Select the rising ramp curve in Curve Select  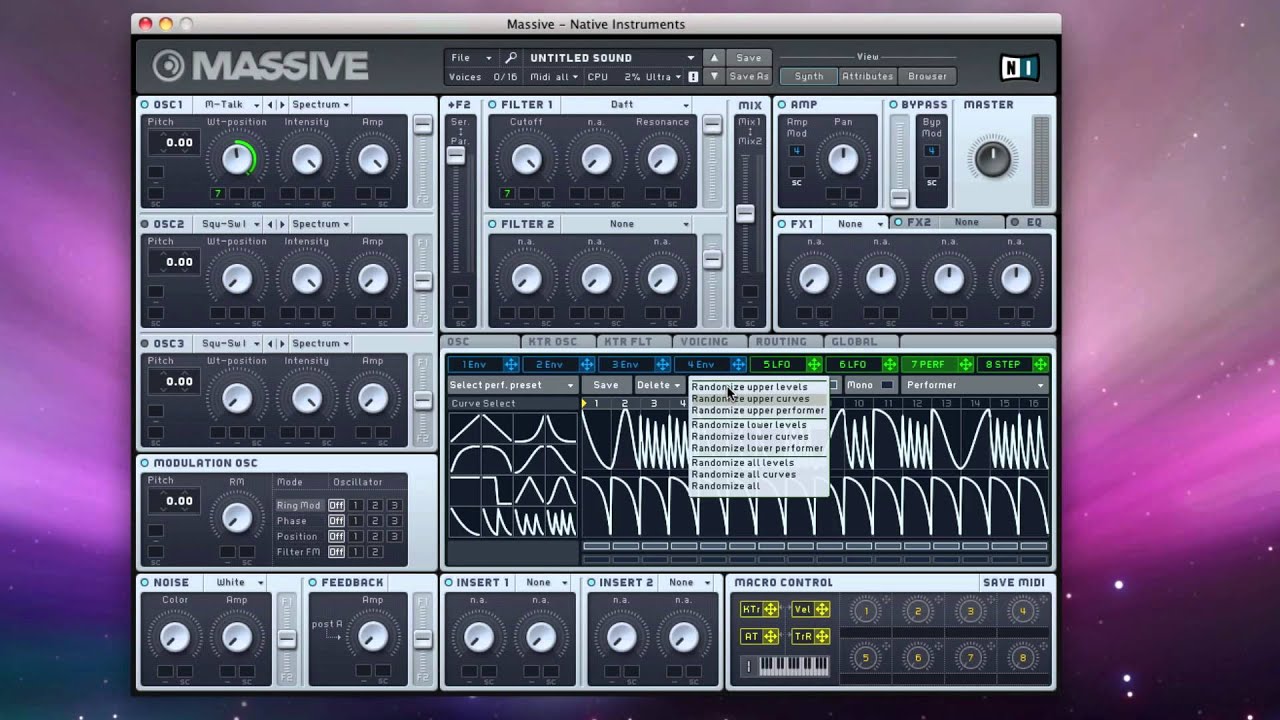coord(465,428)
